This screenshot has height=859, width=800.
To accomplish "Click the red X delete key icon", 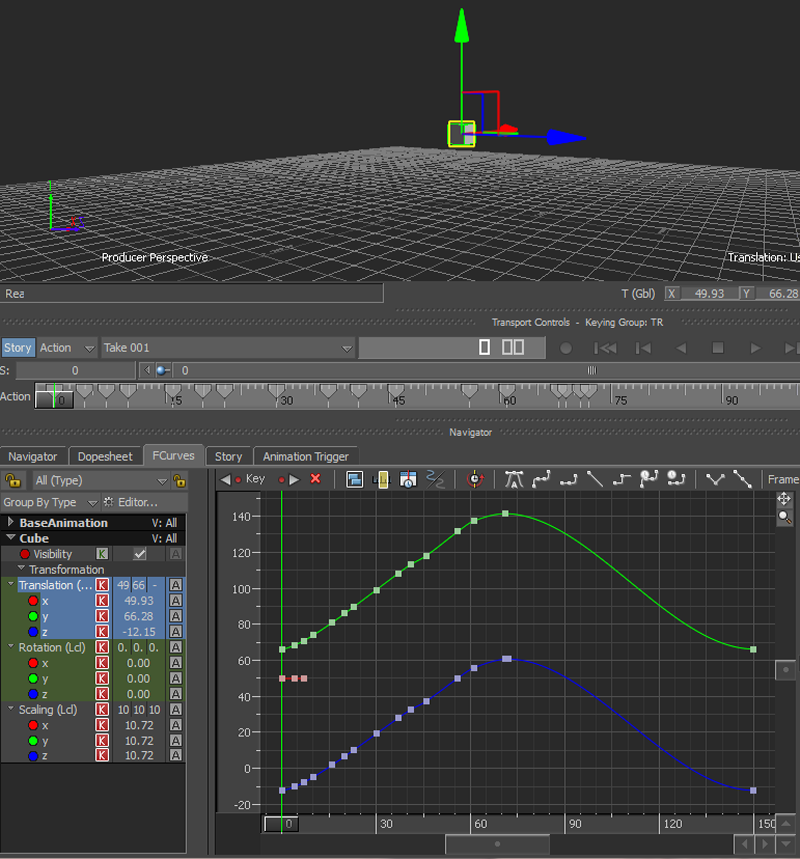I will [x=316, y=480].
